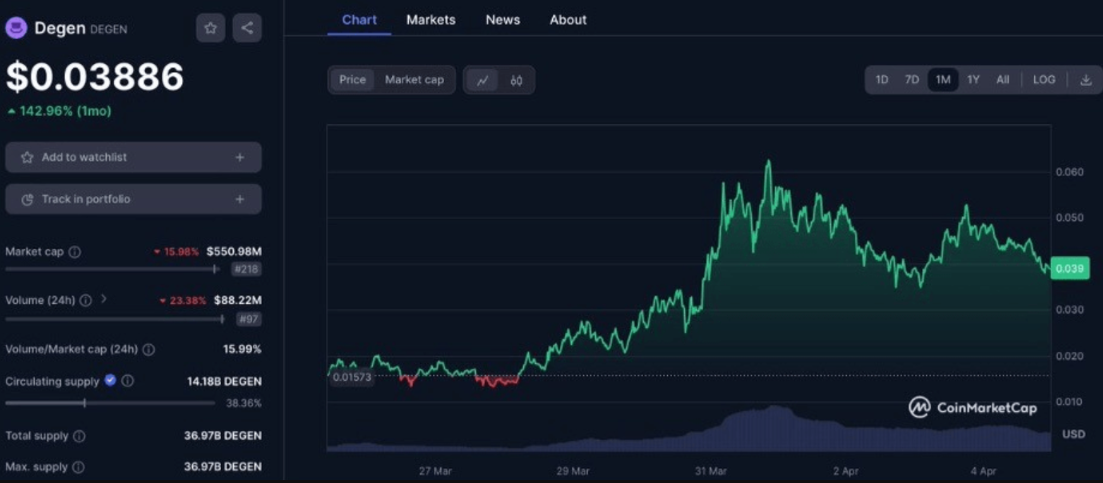
Task: Click the Volume (24h) info icon
Action: click(85, 300)
